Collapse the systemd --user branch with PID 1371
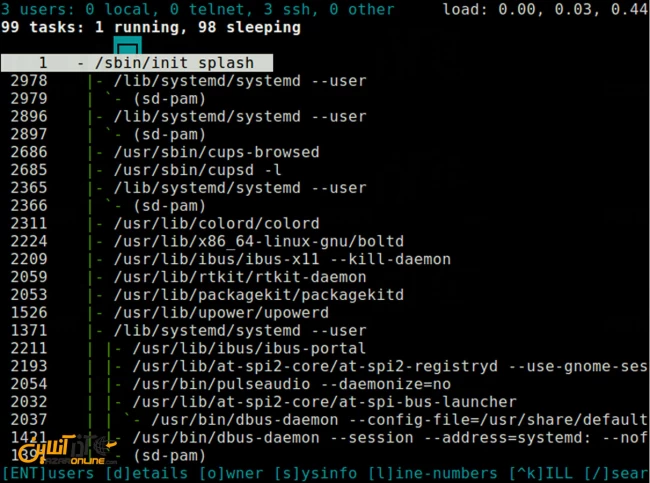 (x=99, y=331)
